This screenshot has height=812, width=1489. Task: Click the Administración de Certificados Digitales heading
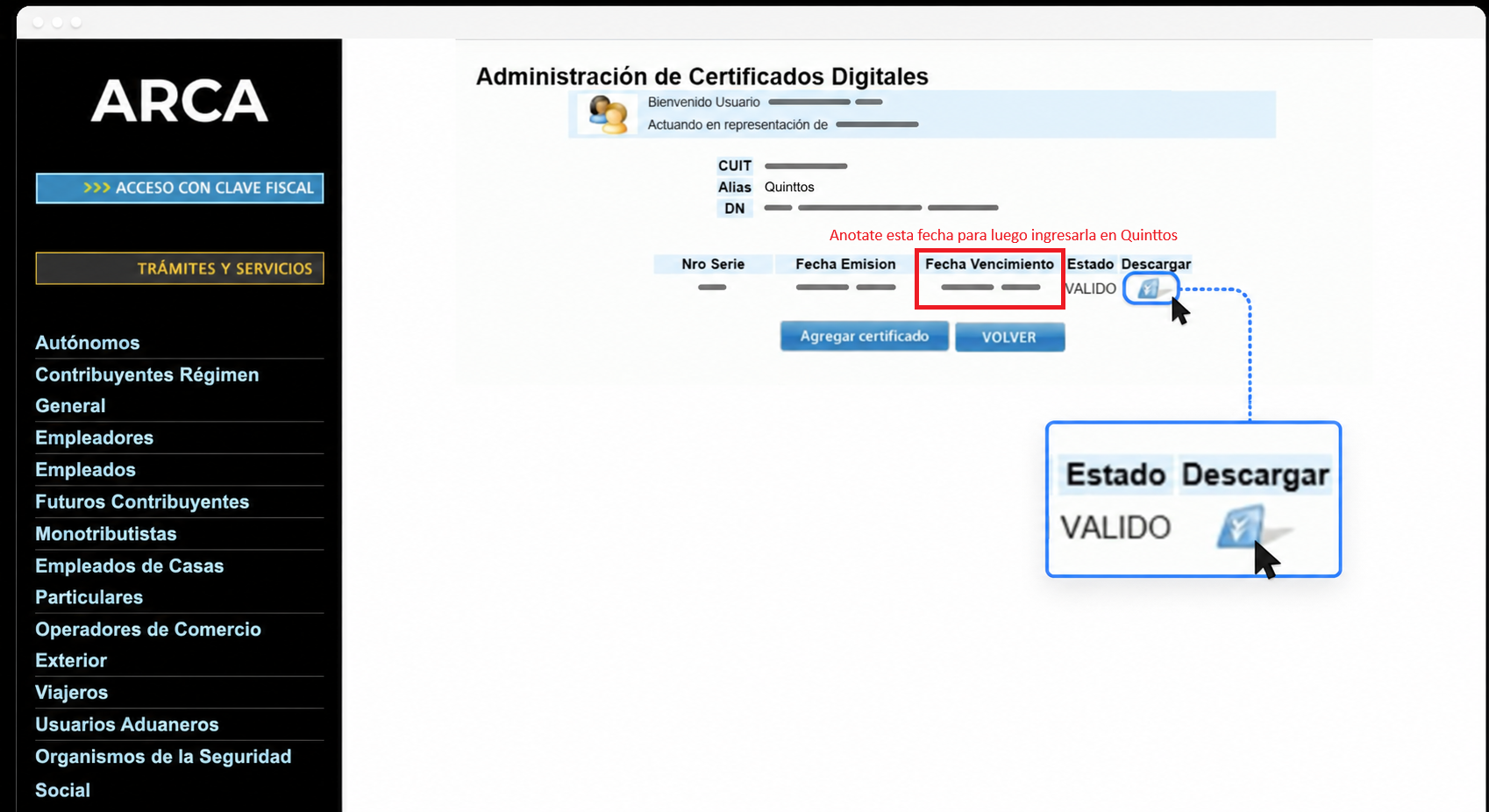coord(702,77)
